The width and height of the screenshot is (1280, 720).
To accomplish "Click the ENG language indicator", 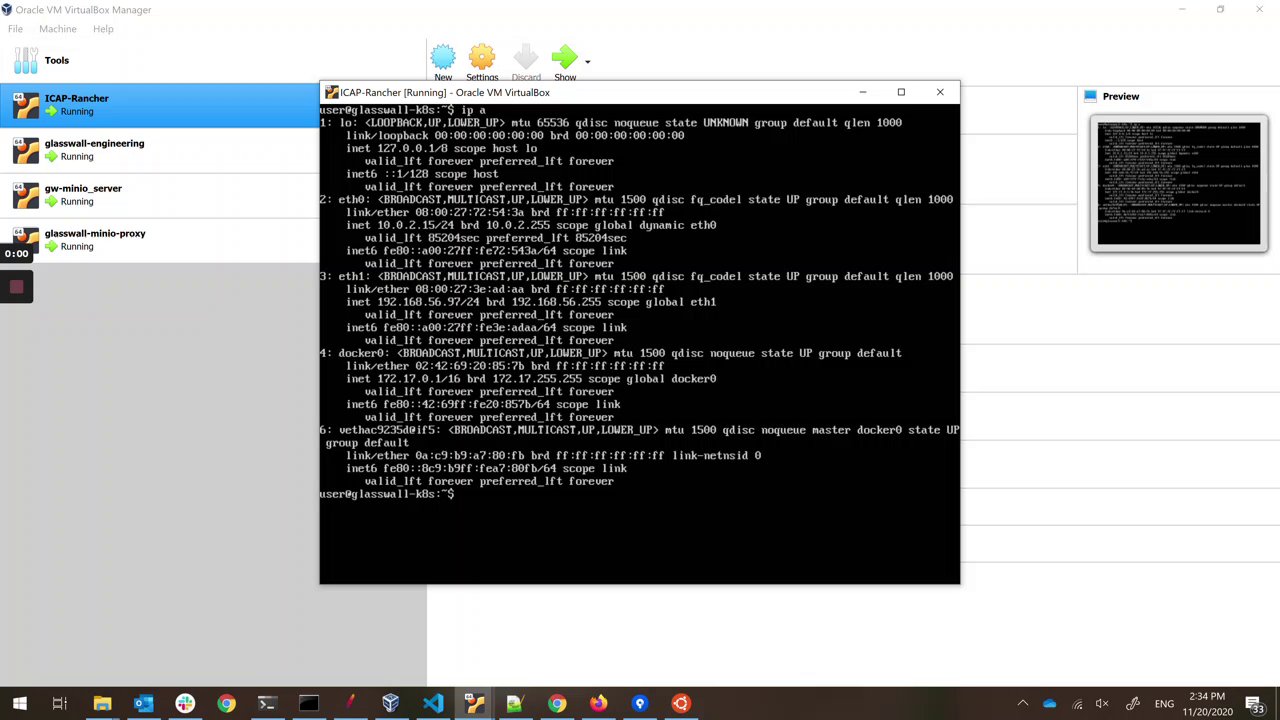I will click(1164, 704).
